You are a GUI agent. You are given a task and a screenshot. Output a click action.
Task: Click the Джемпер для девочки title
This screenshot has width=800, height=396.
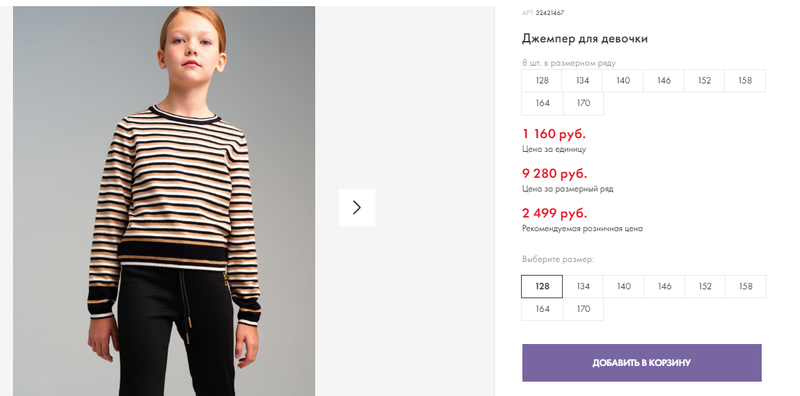(585, 39)
